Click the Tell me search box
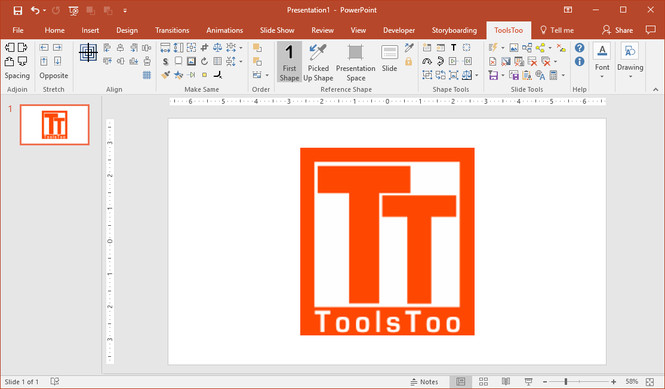 (557, 30)
